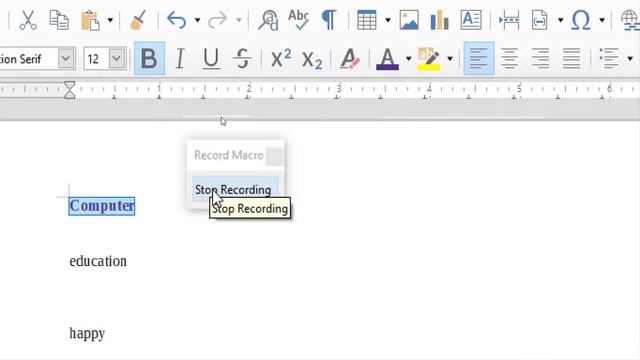Click the Special Character omega icon
Screen dimensions: 640x360
click(581, 20)
